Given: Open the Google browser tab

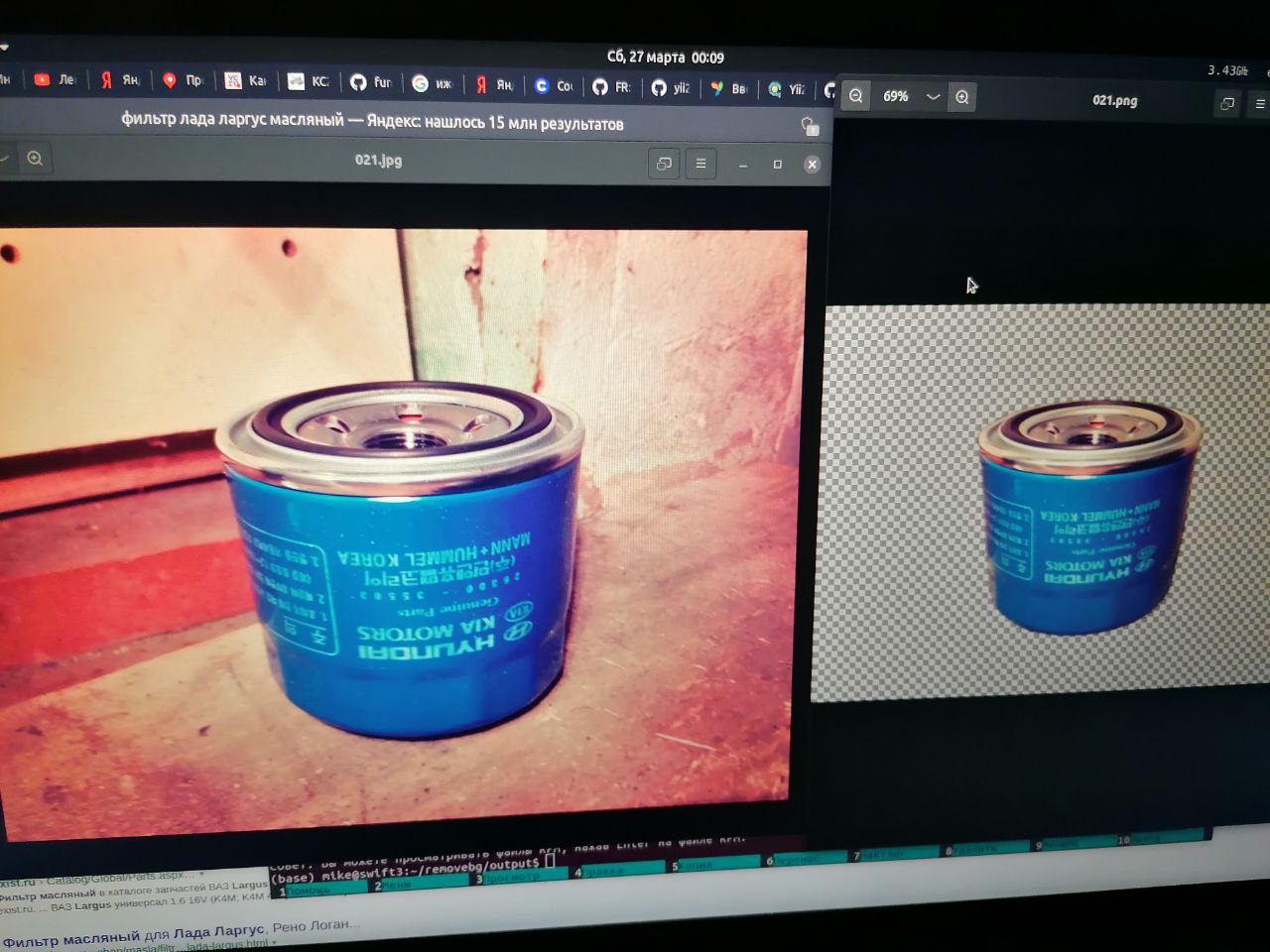Looking at the screenshot, I should tap(432, 83).
